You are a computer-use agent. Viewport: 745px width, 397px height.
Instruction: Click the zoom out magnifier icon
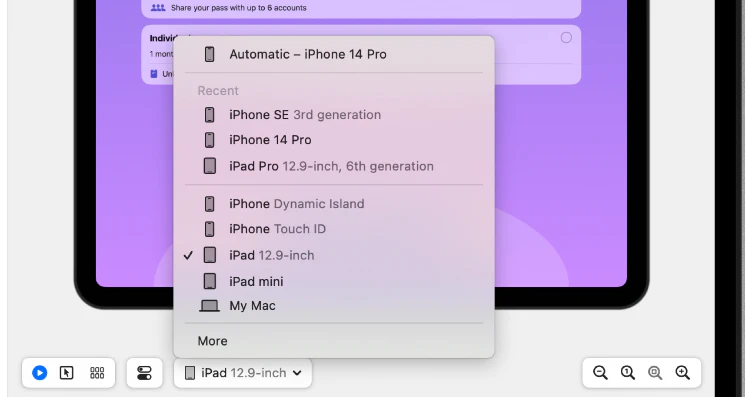click(x=600, y=373)
